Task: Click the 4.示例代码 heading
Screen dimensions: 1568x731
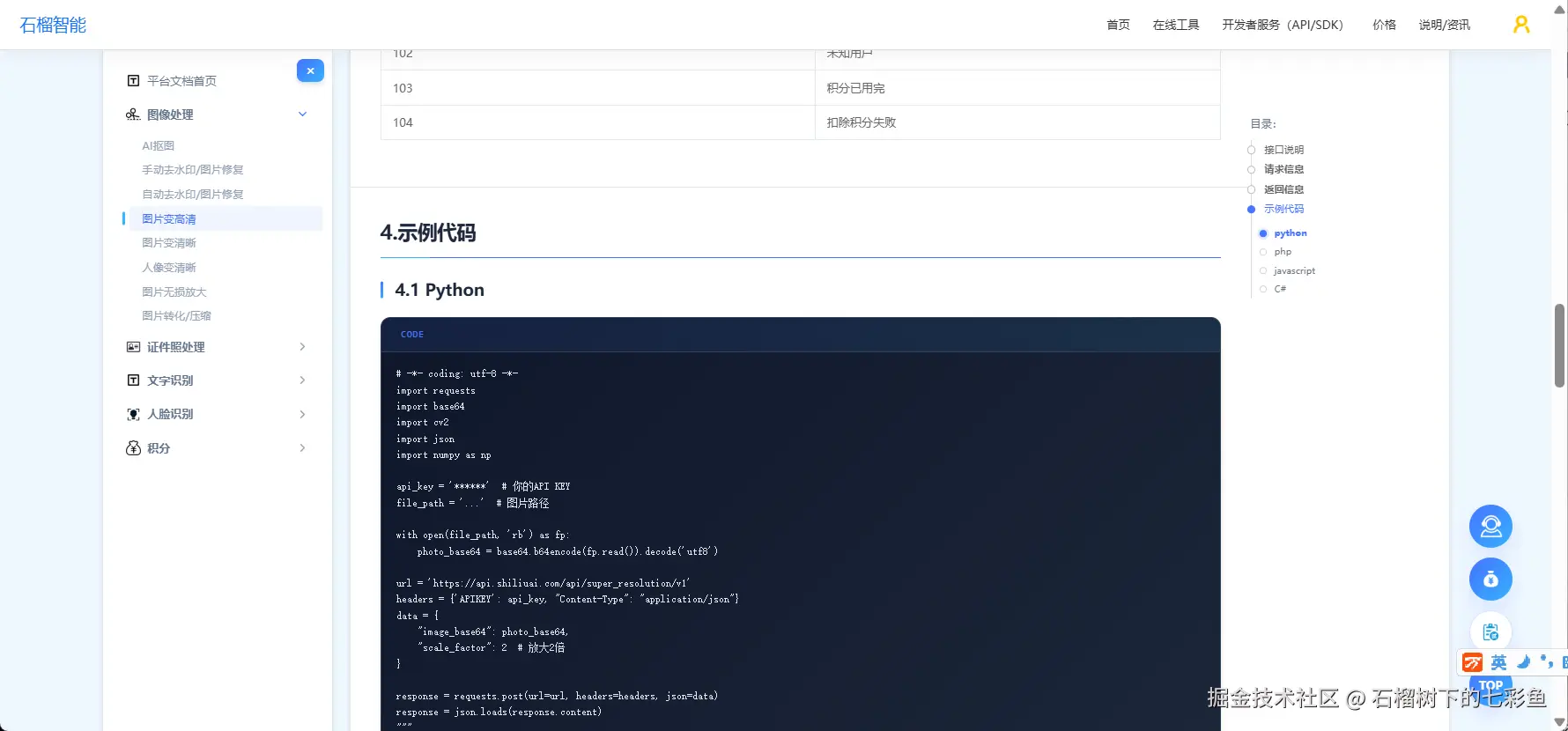Action: tap(428, 233)
